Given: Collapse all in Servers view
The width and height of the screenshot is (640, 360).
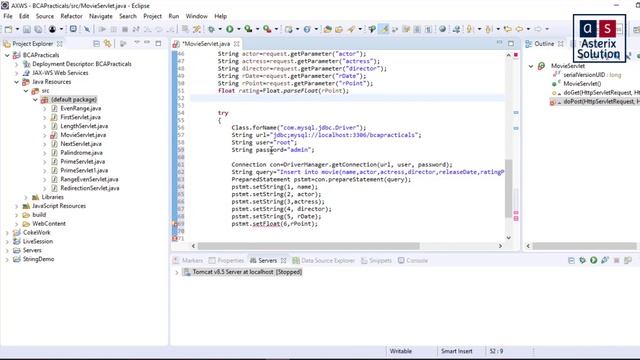Looking at the screenshot, I should click(571, 260).
